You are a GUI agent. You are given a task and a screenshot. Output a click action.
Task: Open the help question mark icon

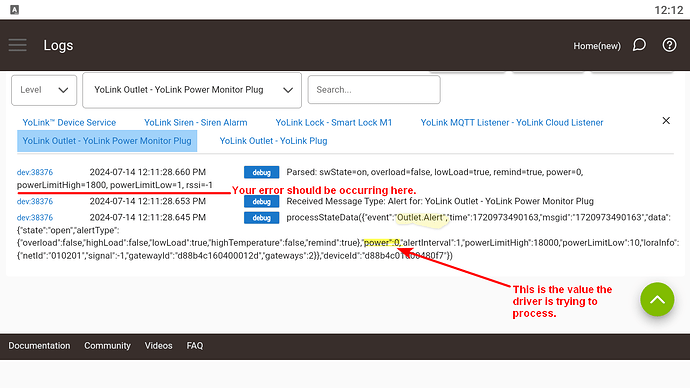pyautogui.click(x=669, y=45)
